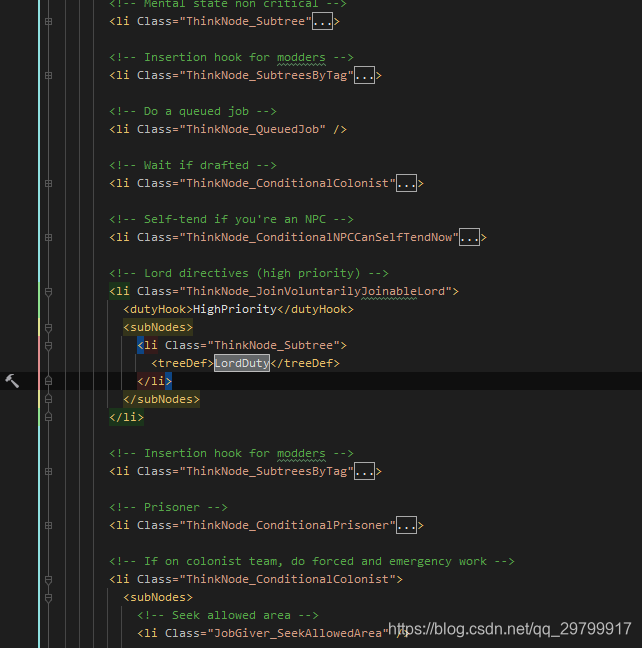This screenshot has width=642, height=648.
Task: Click the "Self-tend if you're an NPC" comment
Action: pyautogui.click(x=231, y=219)
